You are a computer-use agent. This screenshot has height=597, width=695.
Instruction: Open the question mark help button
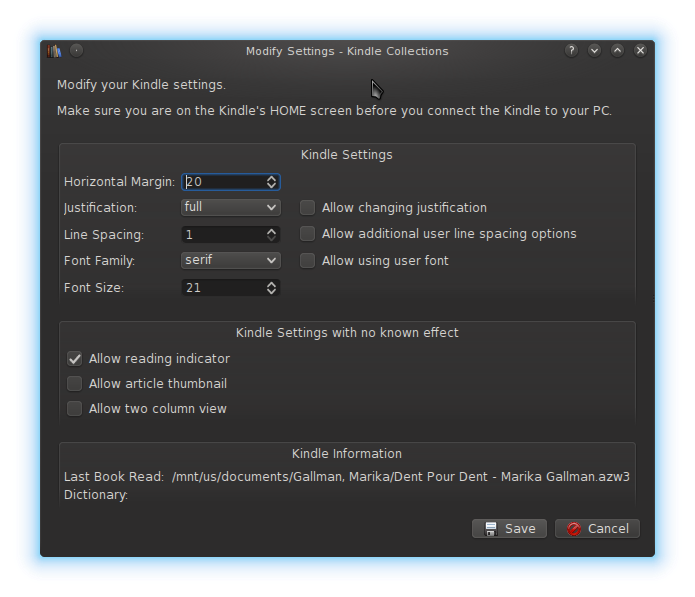(571, 51)
